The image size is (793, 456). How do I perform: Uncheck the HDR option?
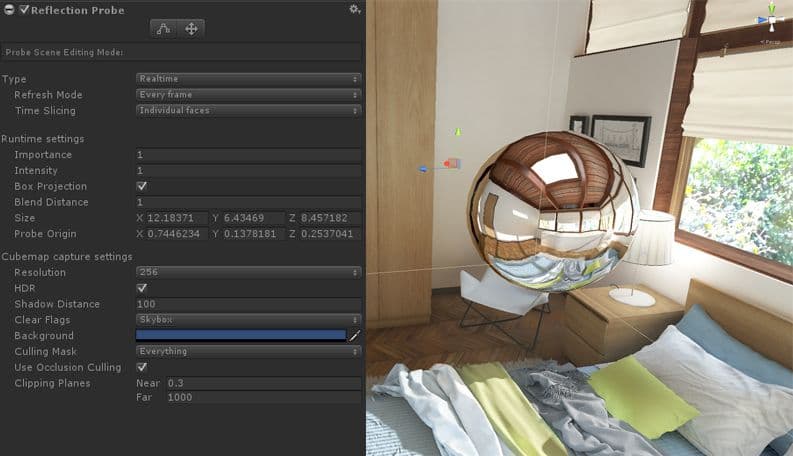click(x=141, y=288)
